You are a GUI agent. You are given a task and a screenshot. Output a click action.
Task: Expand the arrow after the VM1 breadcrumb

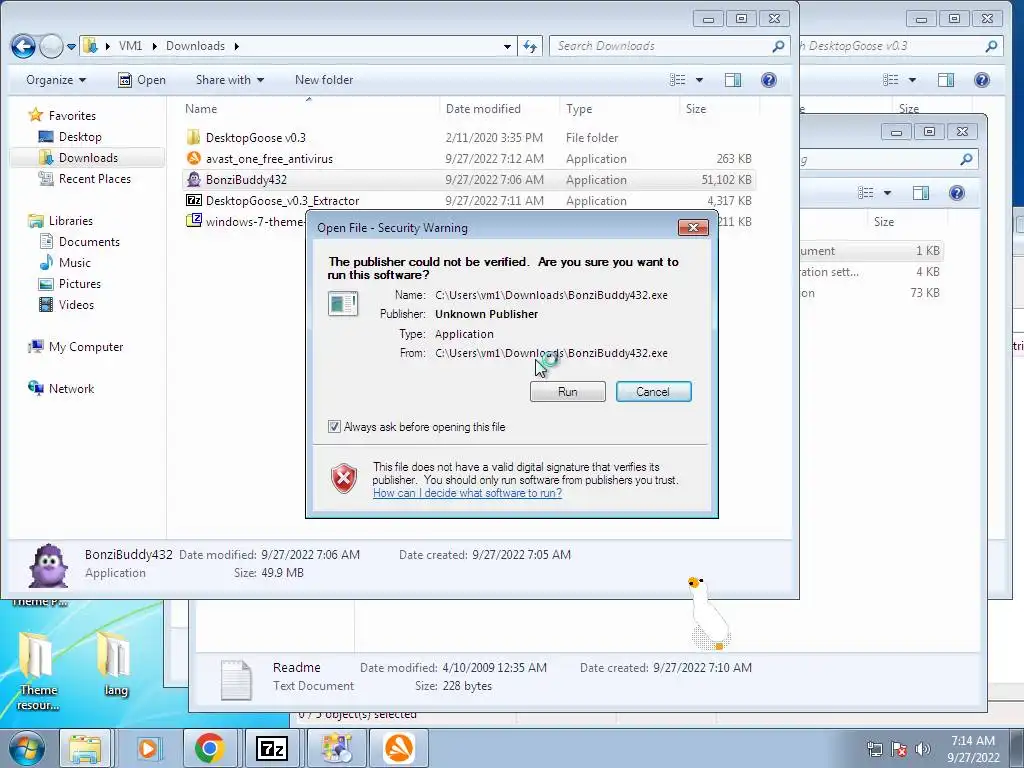(155, 46)
